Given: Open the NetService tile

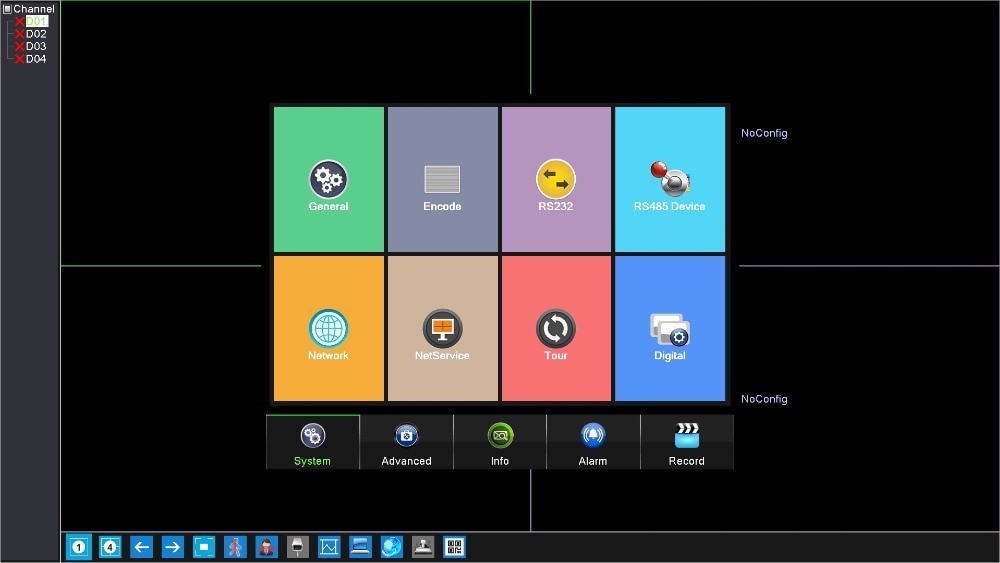Looking at the screenshot, I should [x=443, y=328].
